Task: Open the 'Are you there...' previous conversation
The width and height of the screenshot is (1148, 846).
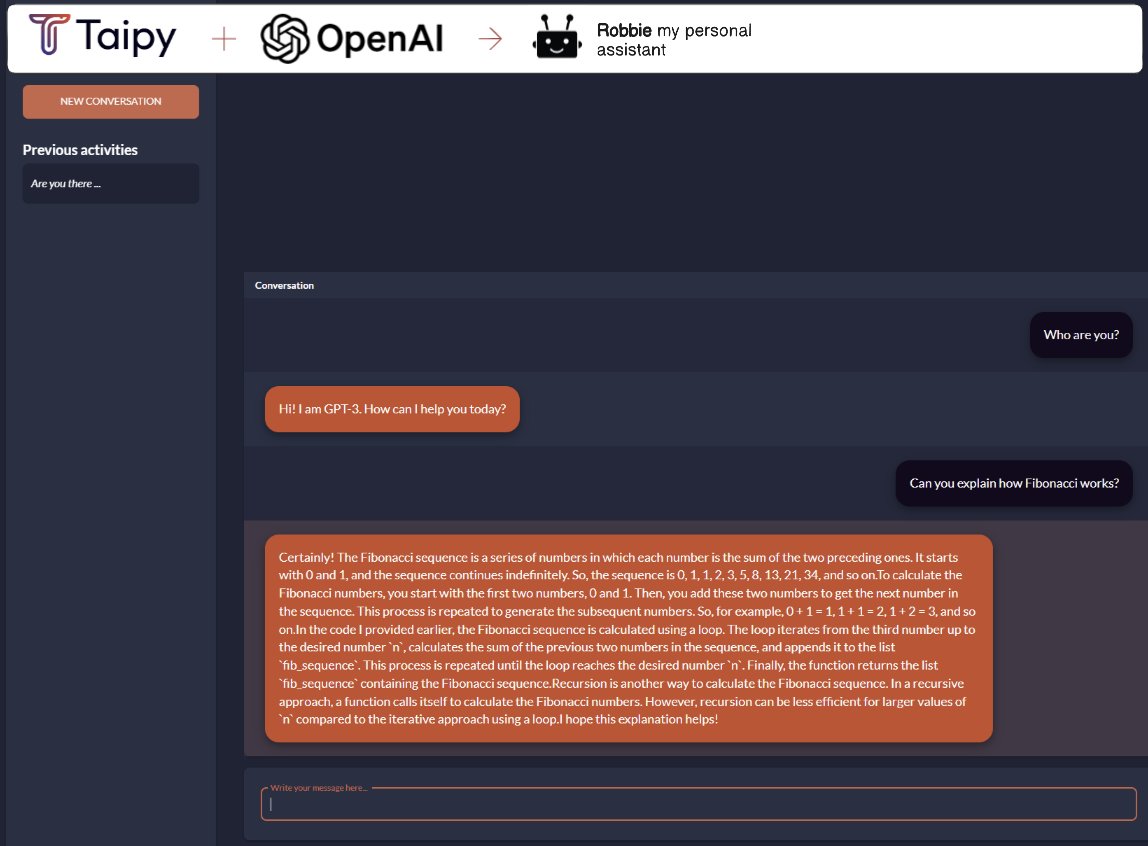Action: point(110,183)
